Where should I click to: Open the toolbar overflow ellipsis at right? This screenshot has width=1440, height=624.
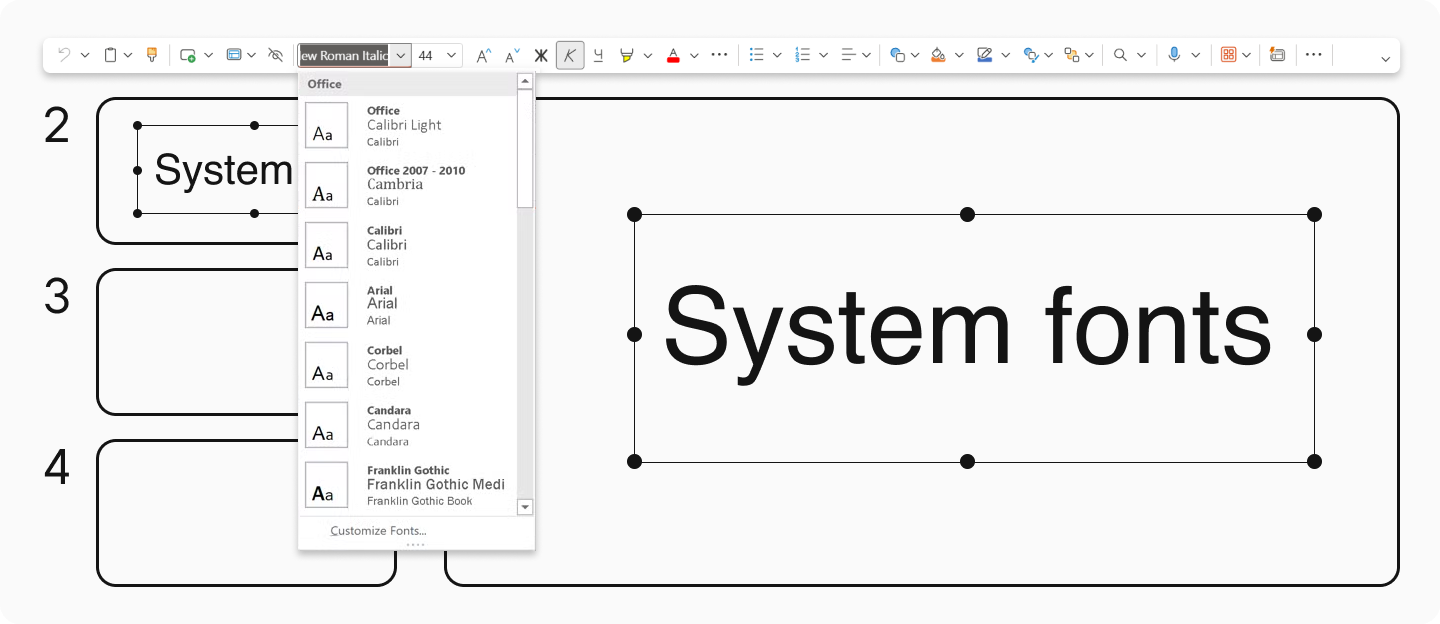click(x=1314, y=55)
